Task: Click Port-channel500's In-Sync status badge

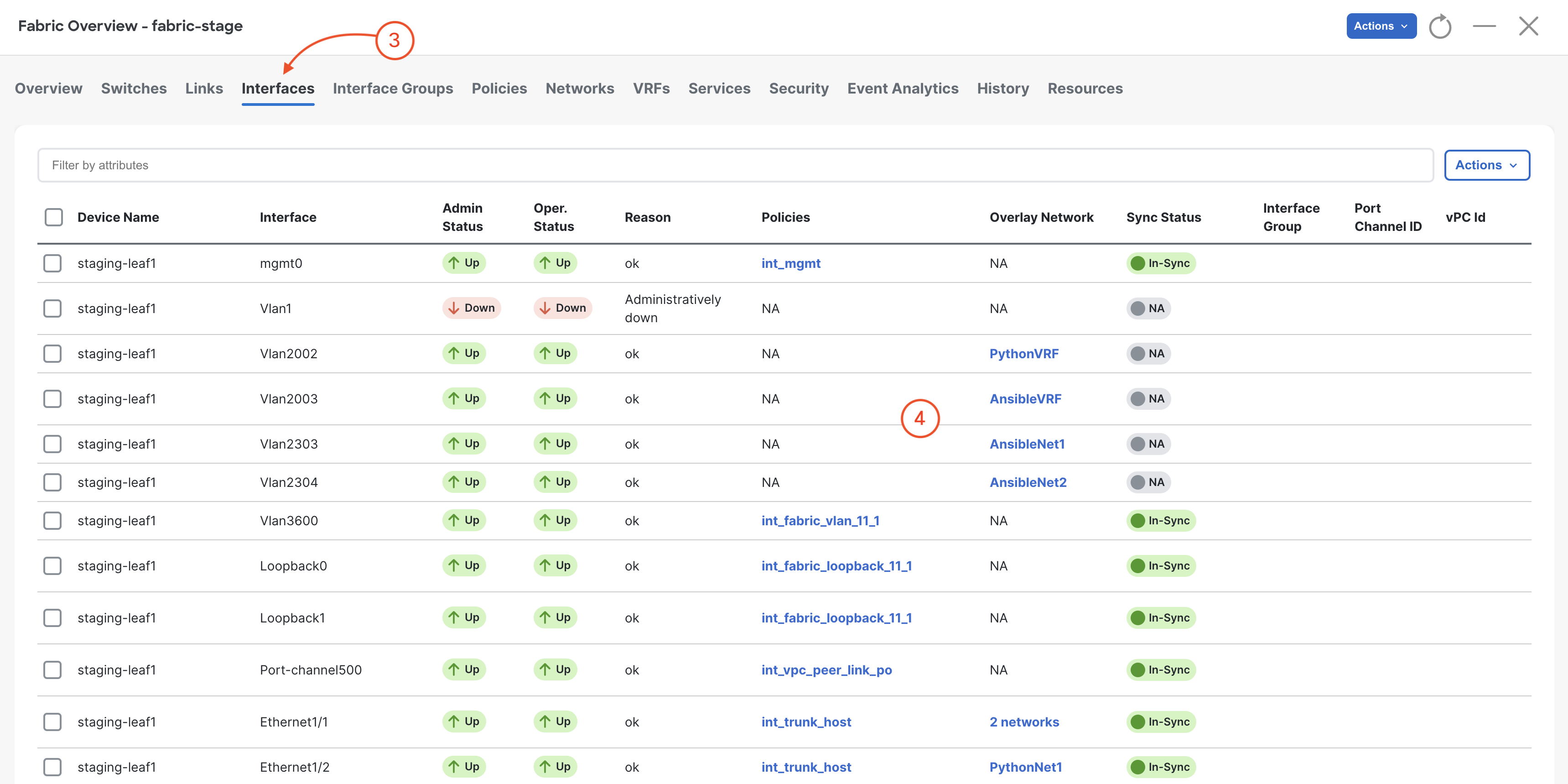Action: click(x=1161, y=670)
